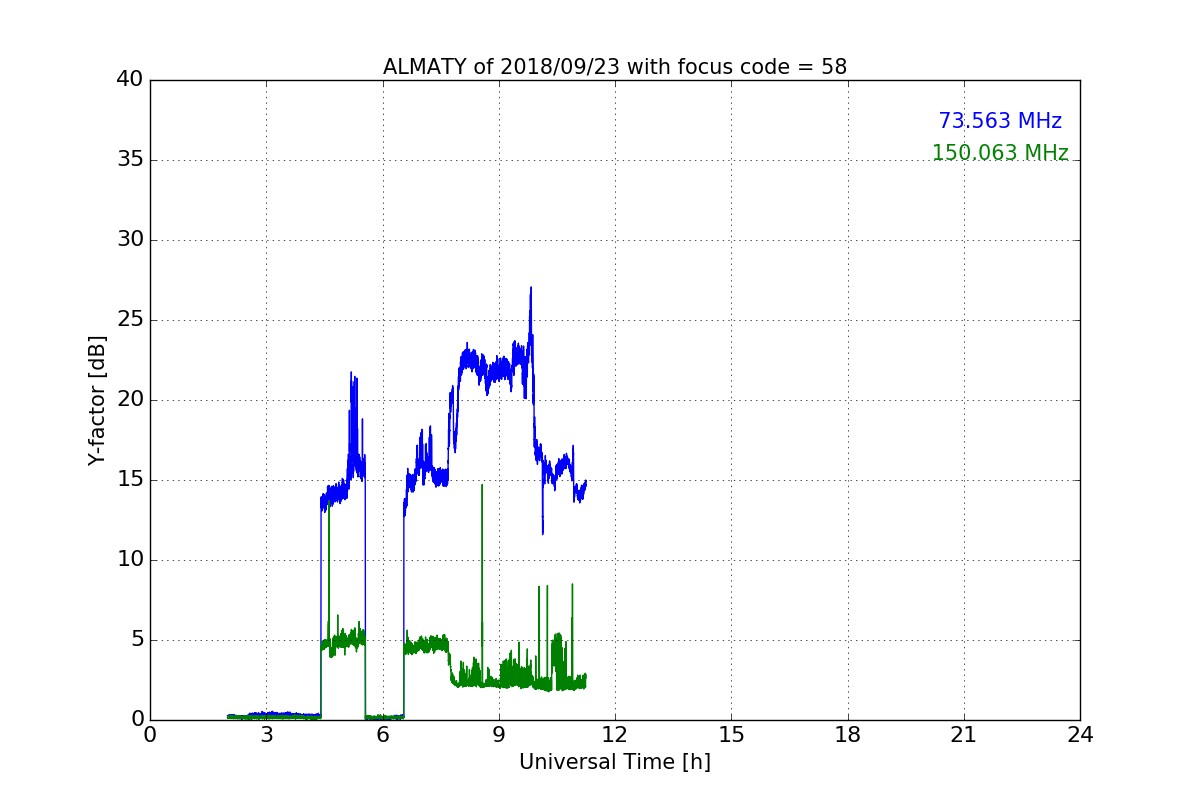The height and width of the screenshot is (800, 1200).
Task: Click the y-axis tick label '35'
Action: click(x=130, y=160)
